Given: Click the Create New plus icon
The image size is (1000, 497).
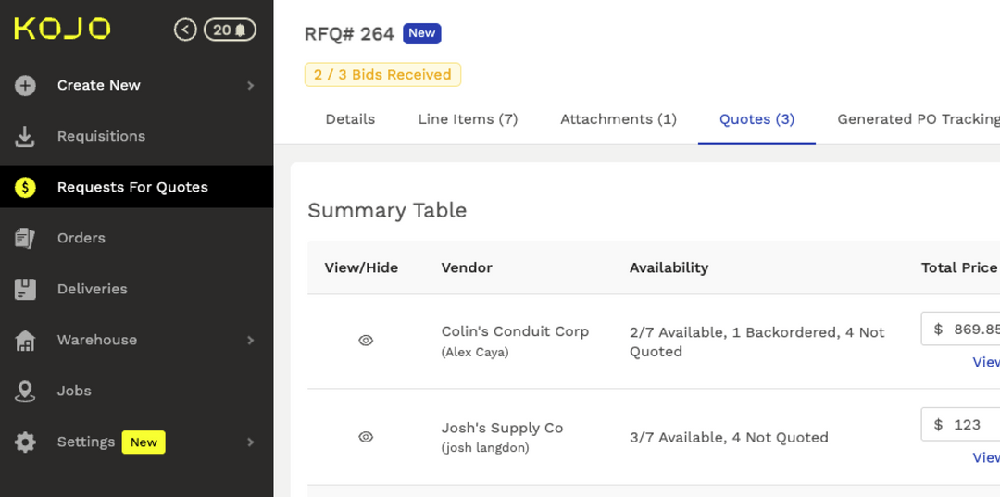Looking at the screenshot, I should 26,85.
